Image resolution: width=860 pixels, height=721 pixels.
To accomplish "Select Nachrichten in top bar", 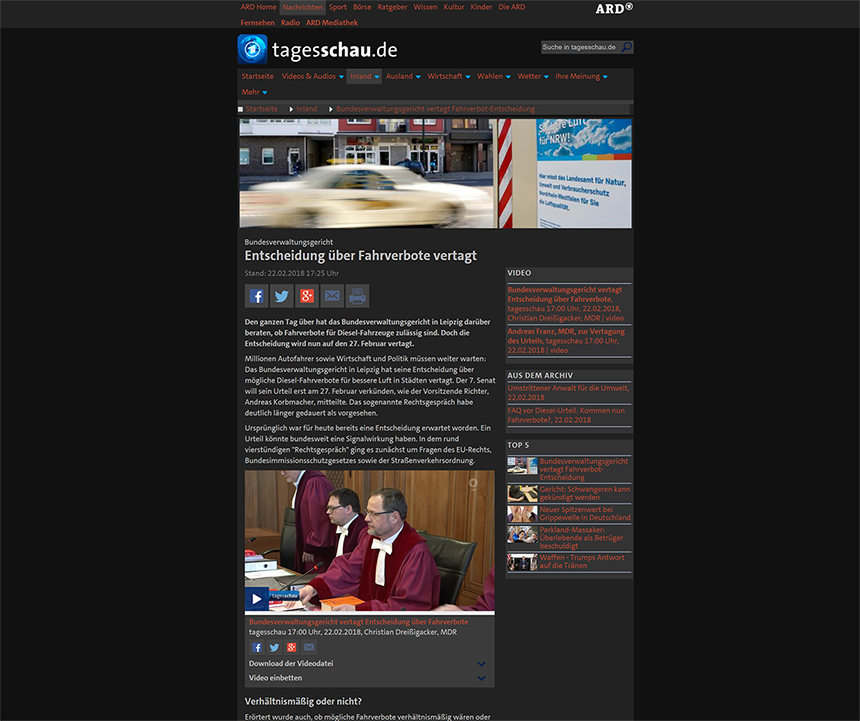I will point(303,7).
